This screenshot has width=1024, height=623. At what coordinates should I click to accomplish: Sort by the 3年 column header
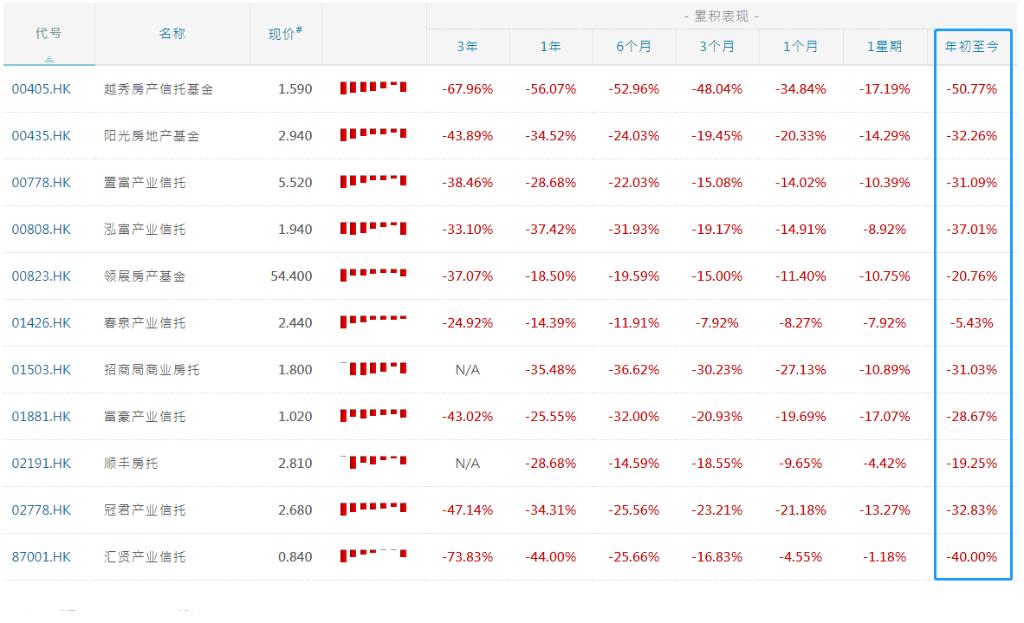(x=467, y=46)
